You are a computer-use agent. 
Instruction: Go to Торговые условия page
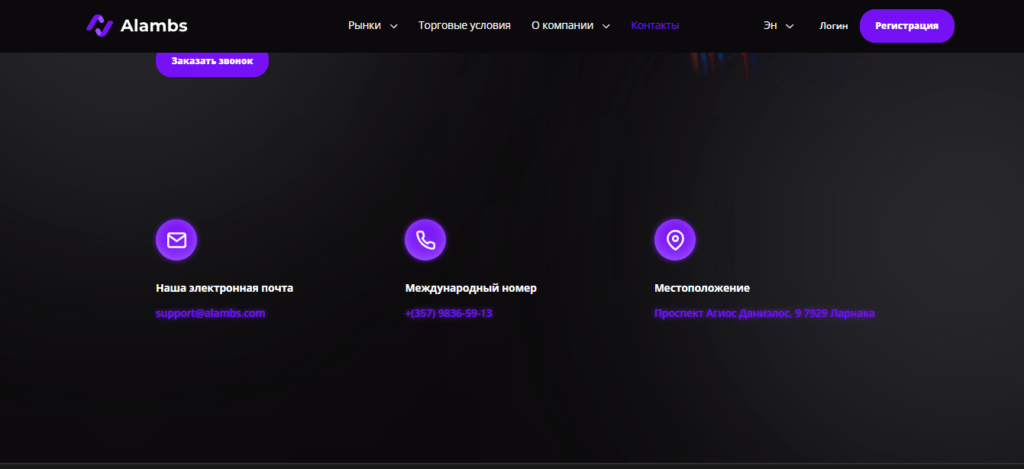(464, 25)
